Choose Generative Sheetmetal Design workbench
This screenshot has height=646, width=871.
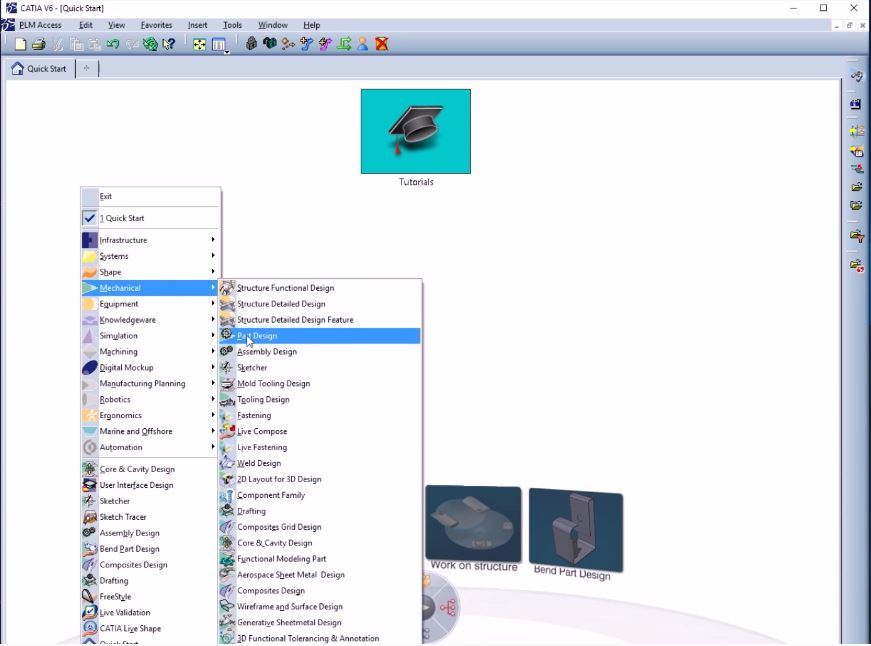(289, 623)
